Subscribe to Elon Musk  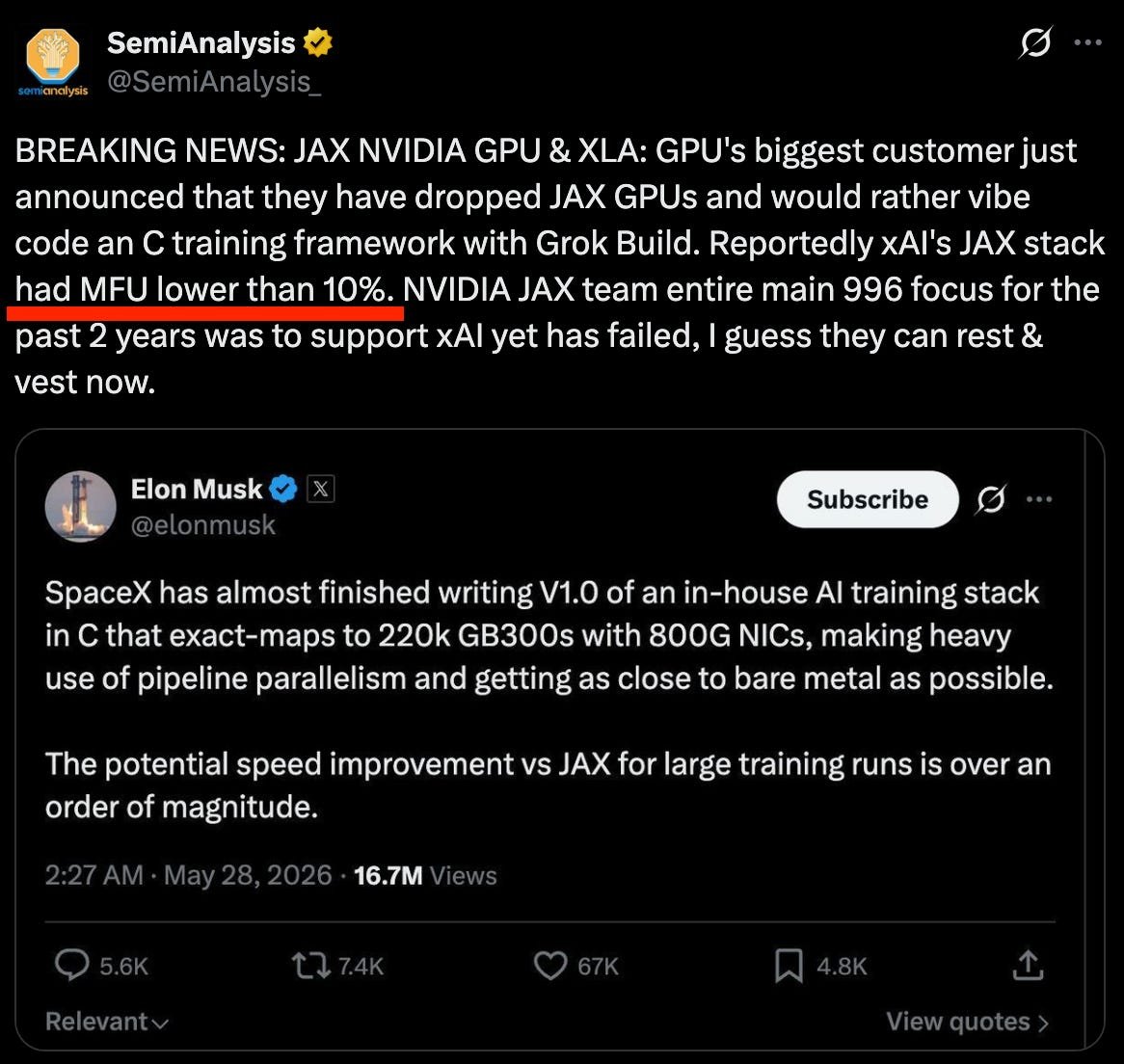[x=868, y=499]
